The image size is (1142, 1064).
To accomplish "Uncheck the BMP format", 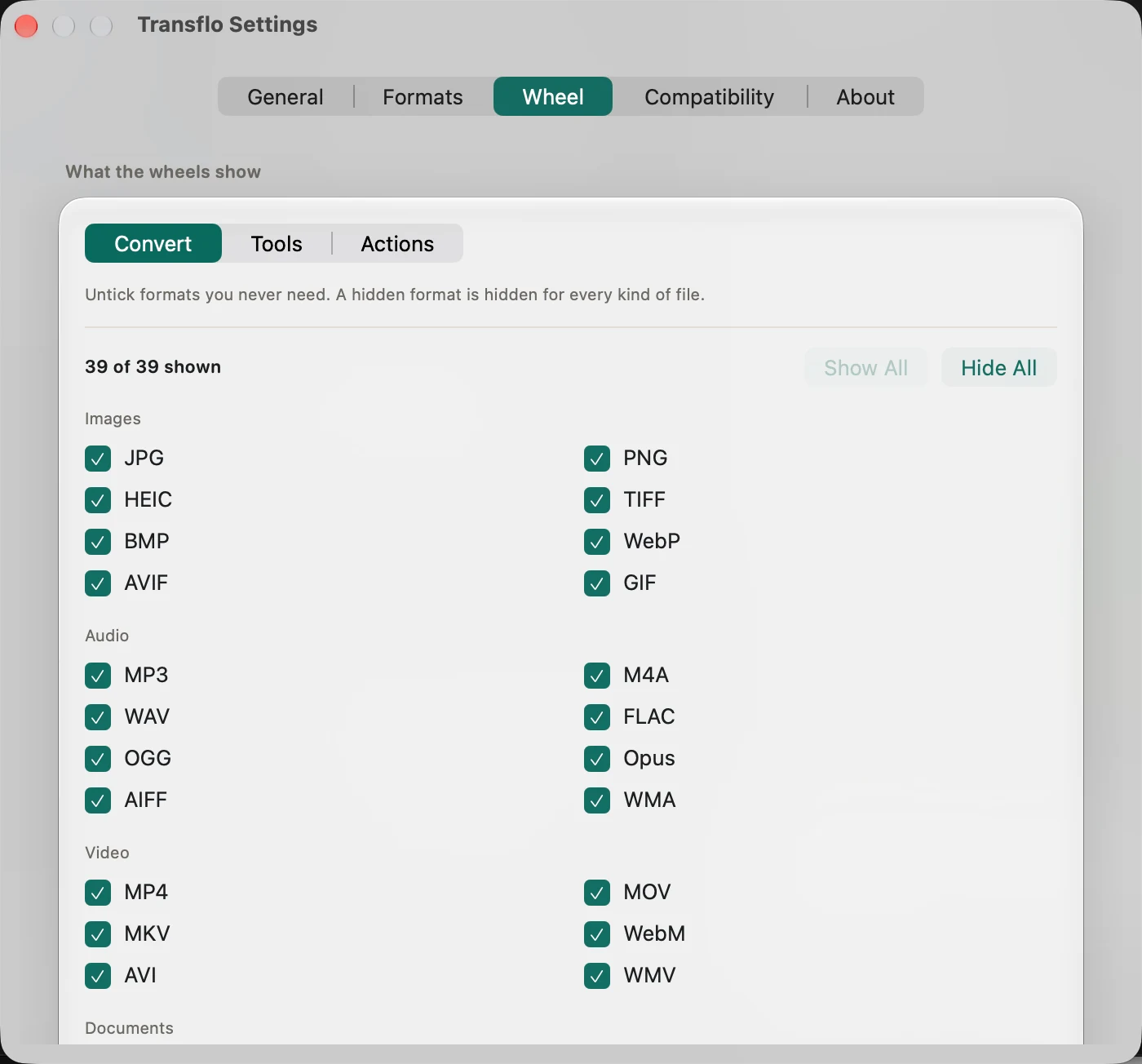I will [x=98, y=542].
